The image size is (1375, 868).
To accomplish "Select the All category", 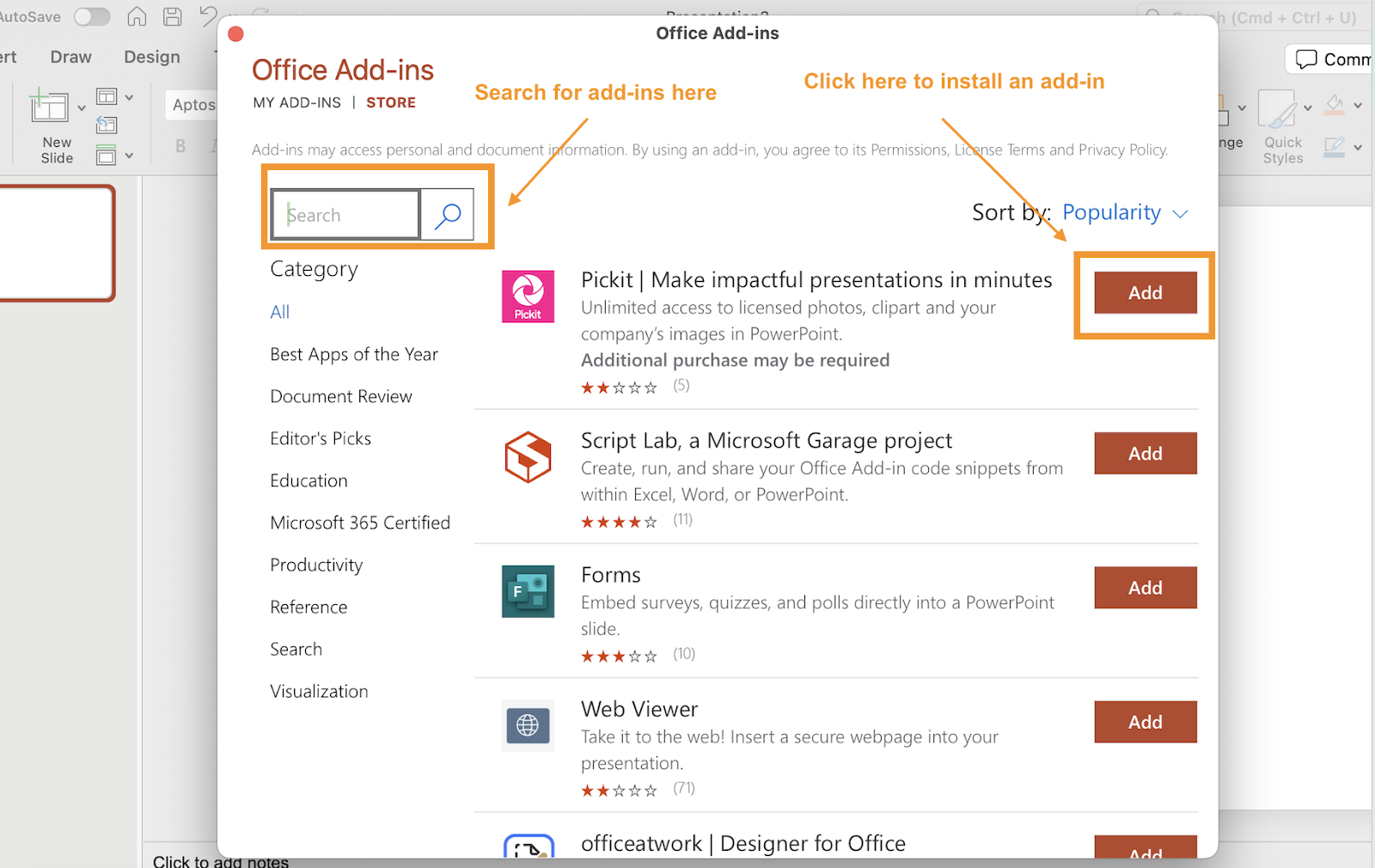I will click(280, 312).
